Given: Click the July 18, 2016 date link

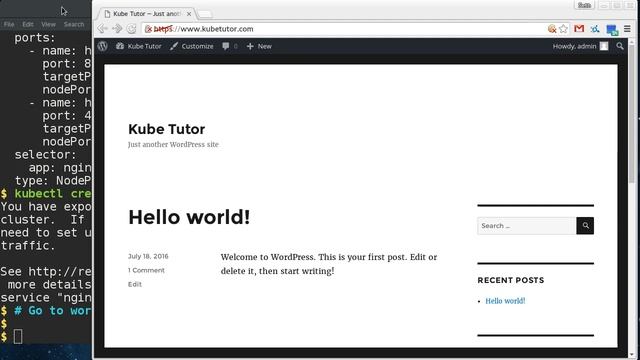Looking at the screenshot, I should [148, 256].
